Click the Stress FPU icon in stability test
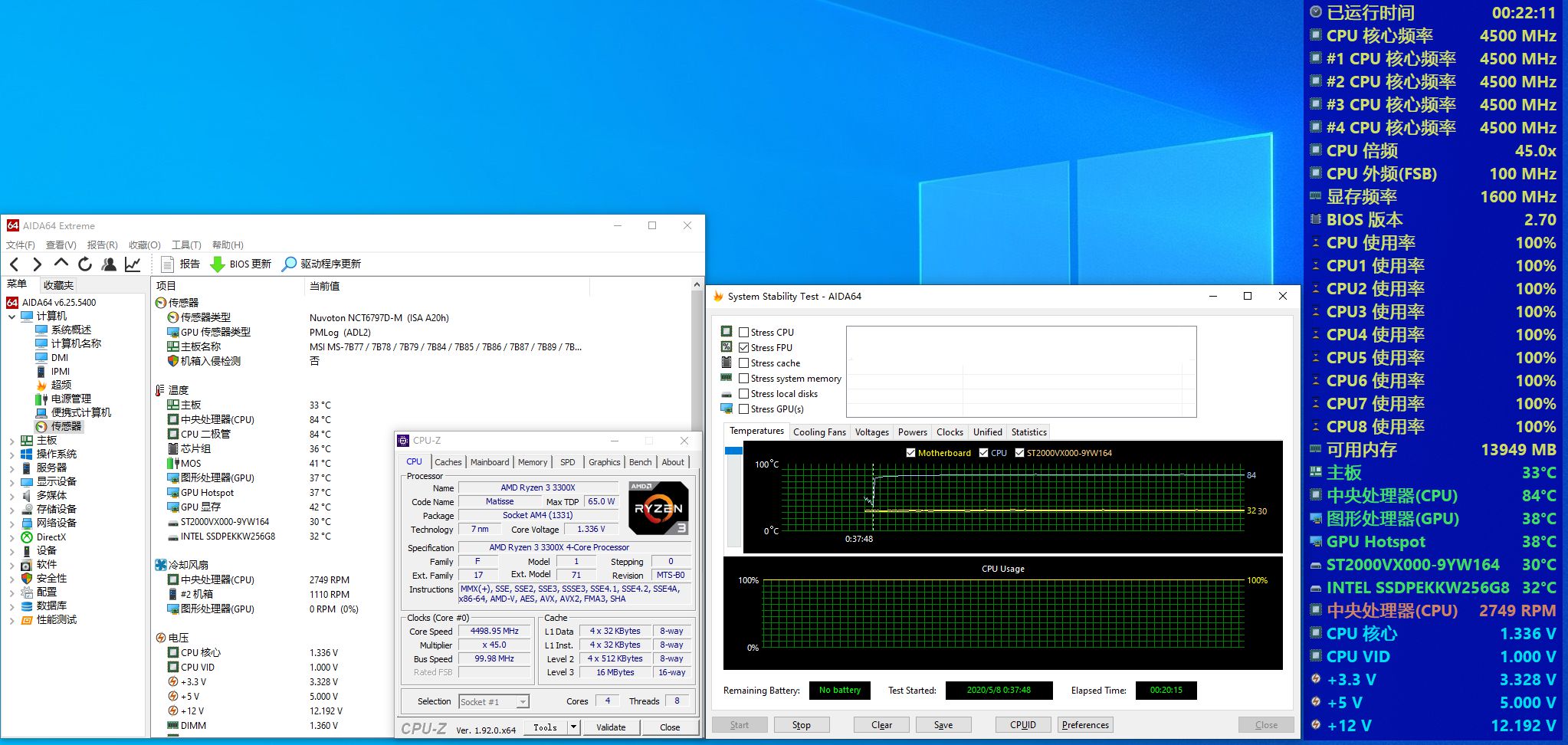1568x745 pixels. [x=727, y=346]
